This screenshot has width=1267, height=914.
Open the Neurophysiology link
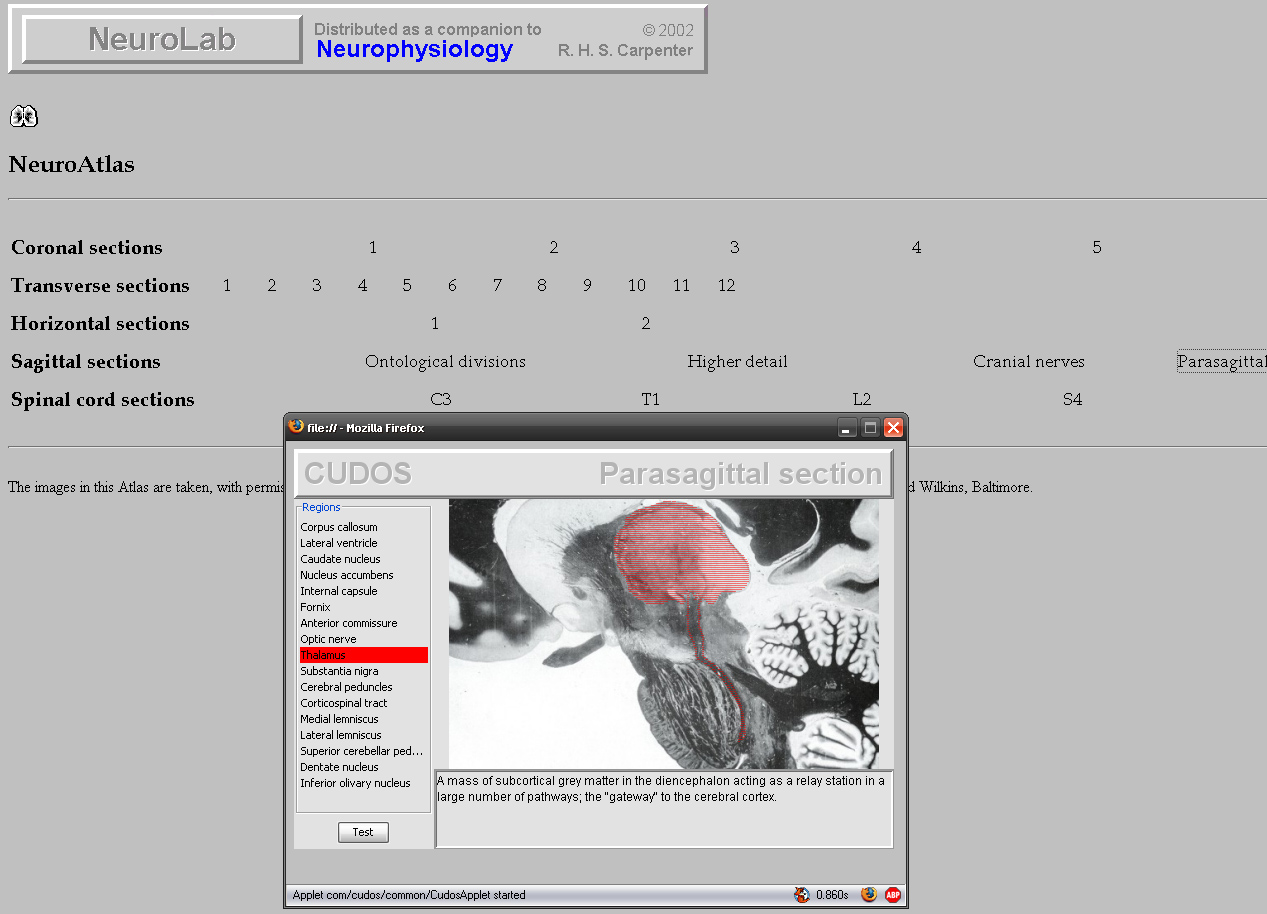pyautogui.click(x=414, y=50)
